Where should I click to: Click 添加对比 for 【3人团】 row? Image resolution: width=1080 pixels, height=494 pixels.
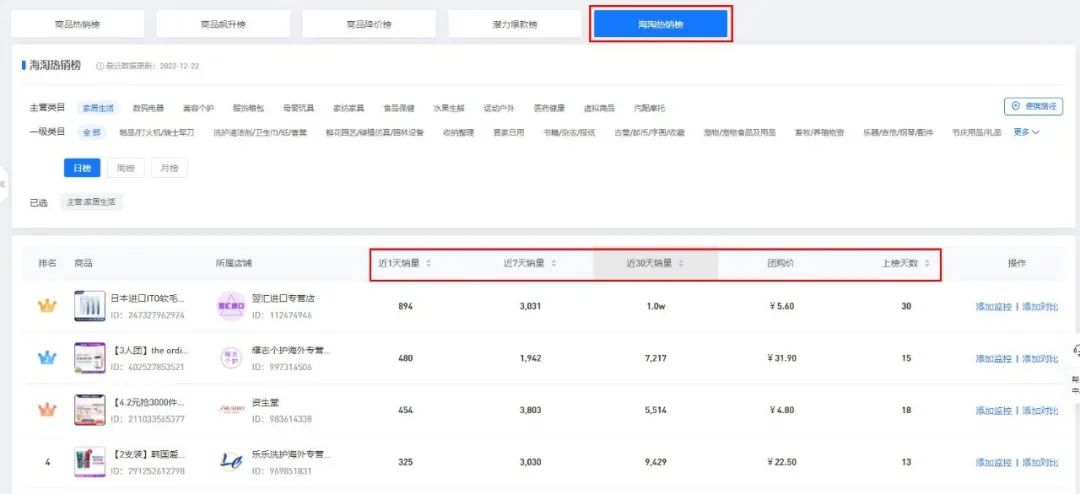[1040, 358]
